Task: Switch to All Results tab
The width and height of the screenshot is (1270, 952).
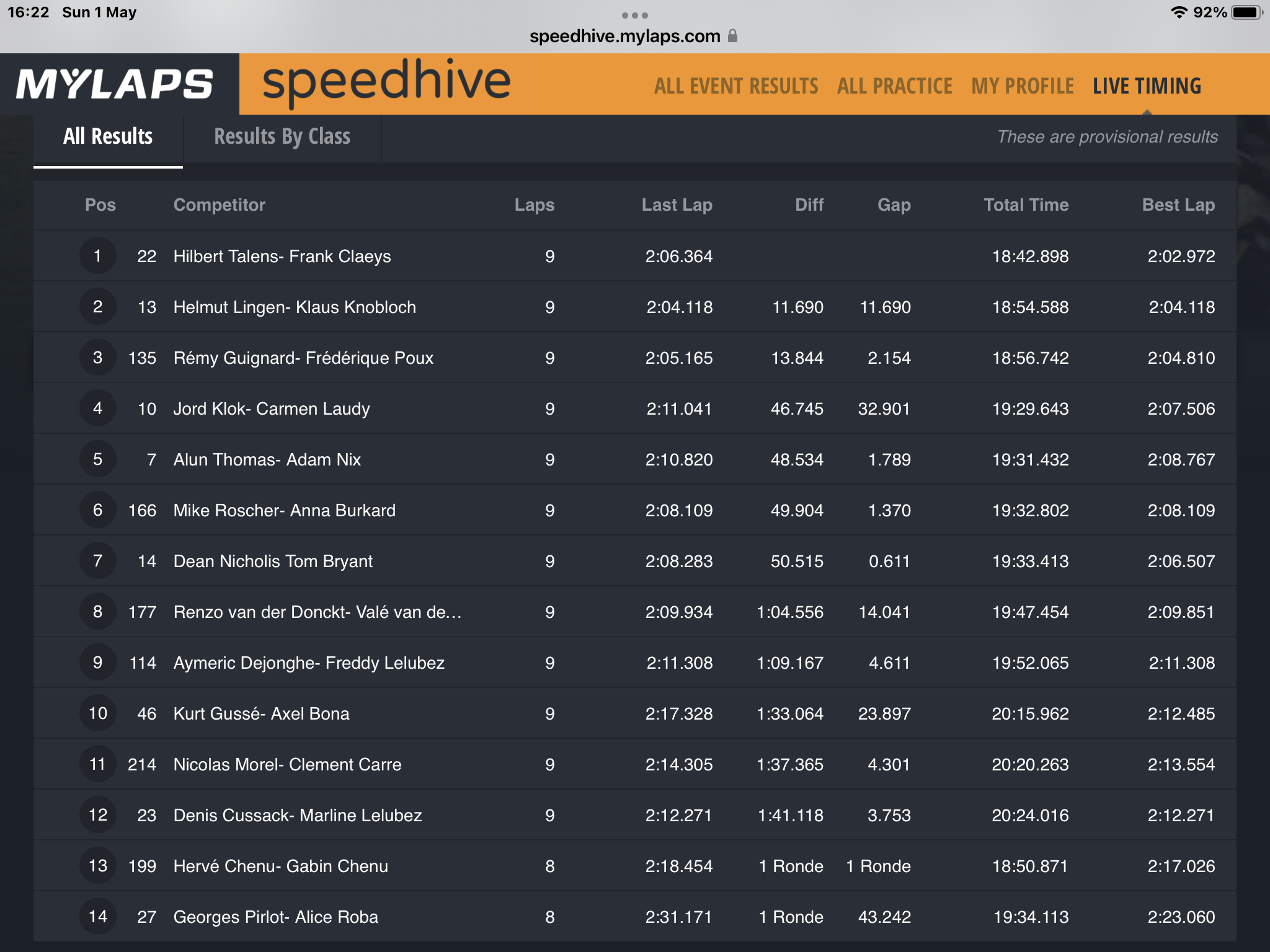Action: coord(108,137)
